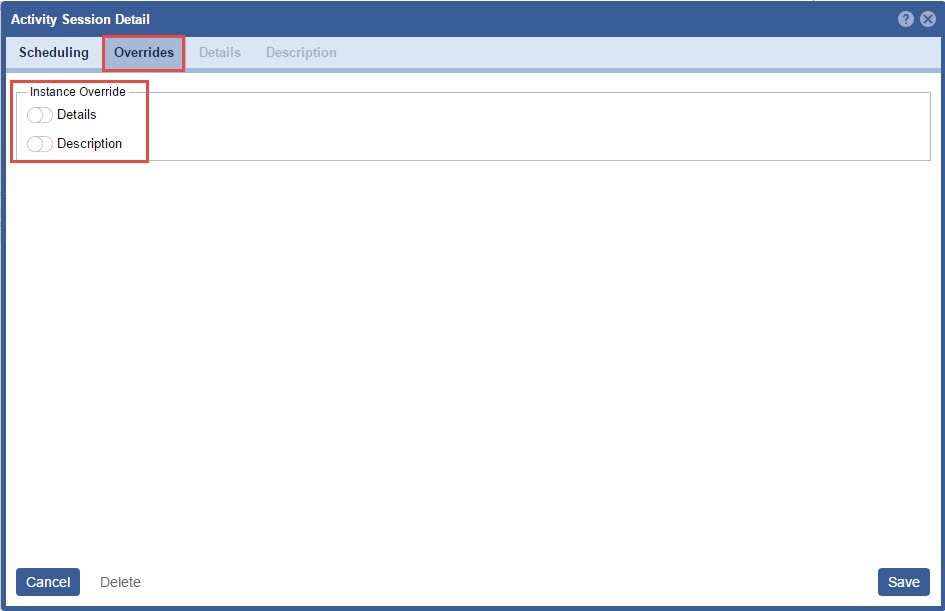Image resolution: width=945 pixels, height=611 pixels.
Task: Click the greyed-out Details tab
Action: pyautogui.click(x=220, y=52)
